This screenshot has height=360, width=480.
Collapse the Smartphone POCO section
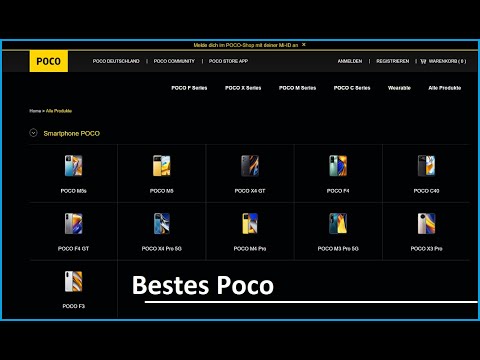pos(33,133)
